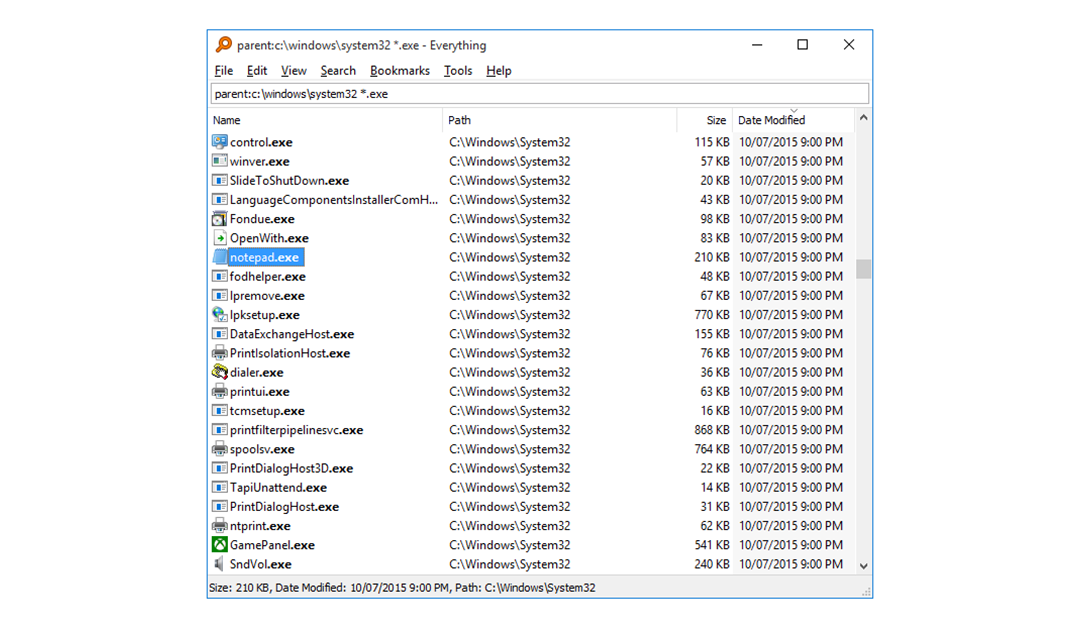Select the printui.exe file name
This screenshot has width=1080, height=629.
coord(259,391)
